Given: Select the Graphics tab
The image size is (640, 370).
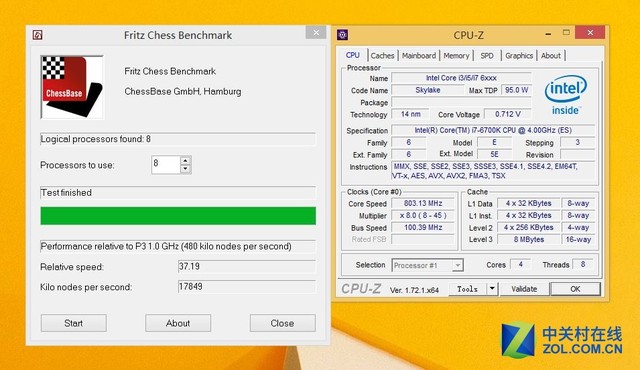Looking at the screenshot, I should (519, 56).
